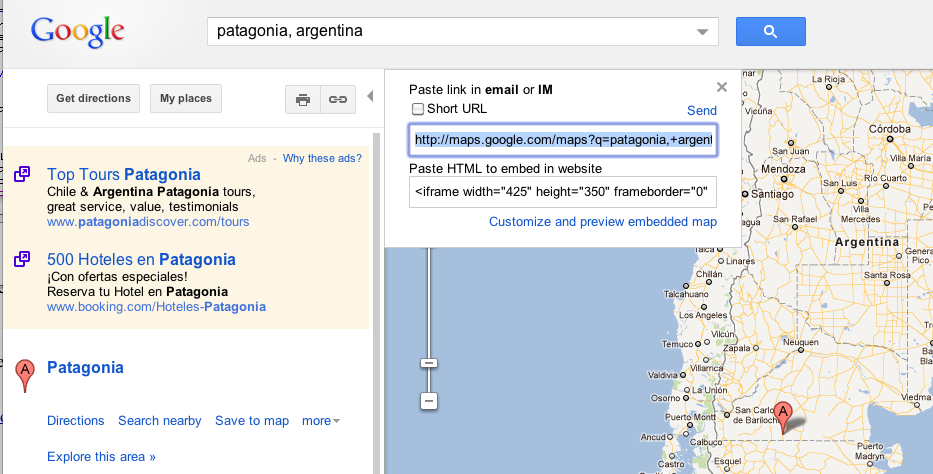Click the print icon button
Viewport: 933px width, 474px height.
pos(302,99)
